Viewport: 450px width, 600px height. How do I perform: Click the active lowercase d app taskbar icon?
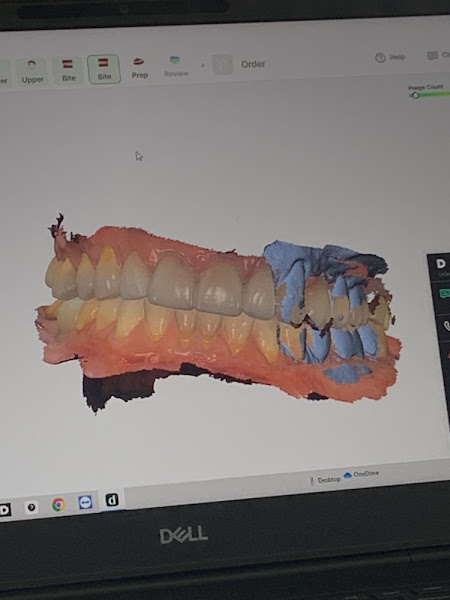pyautogui.click(x=112, y=500)
